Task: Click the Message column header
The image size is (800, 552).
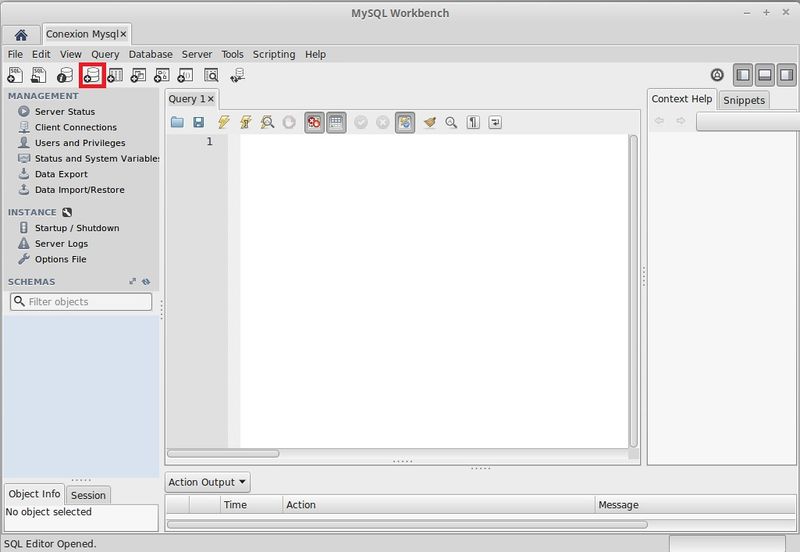Action: coord(695,505)
